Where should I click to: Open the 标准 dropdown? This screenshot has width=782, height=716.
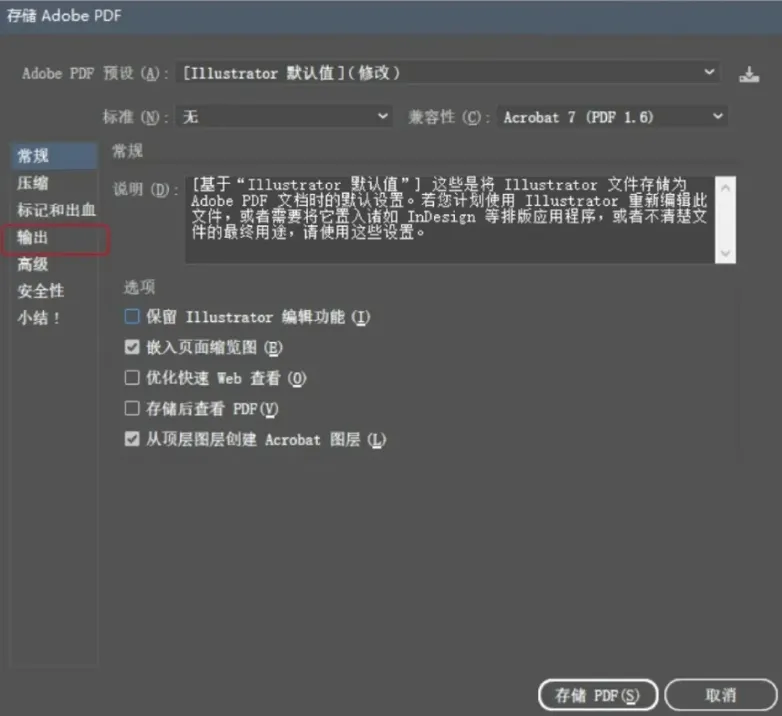coord(284,117)
